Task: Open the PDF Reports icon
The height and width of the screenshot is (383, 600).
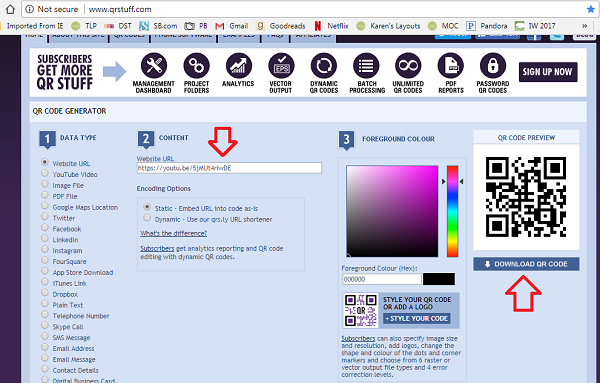Action: click(x=451, y=66)
